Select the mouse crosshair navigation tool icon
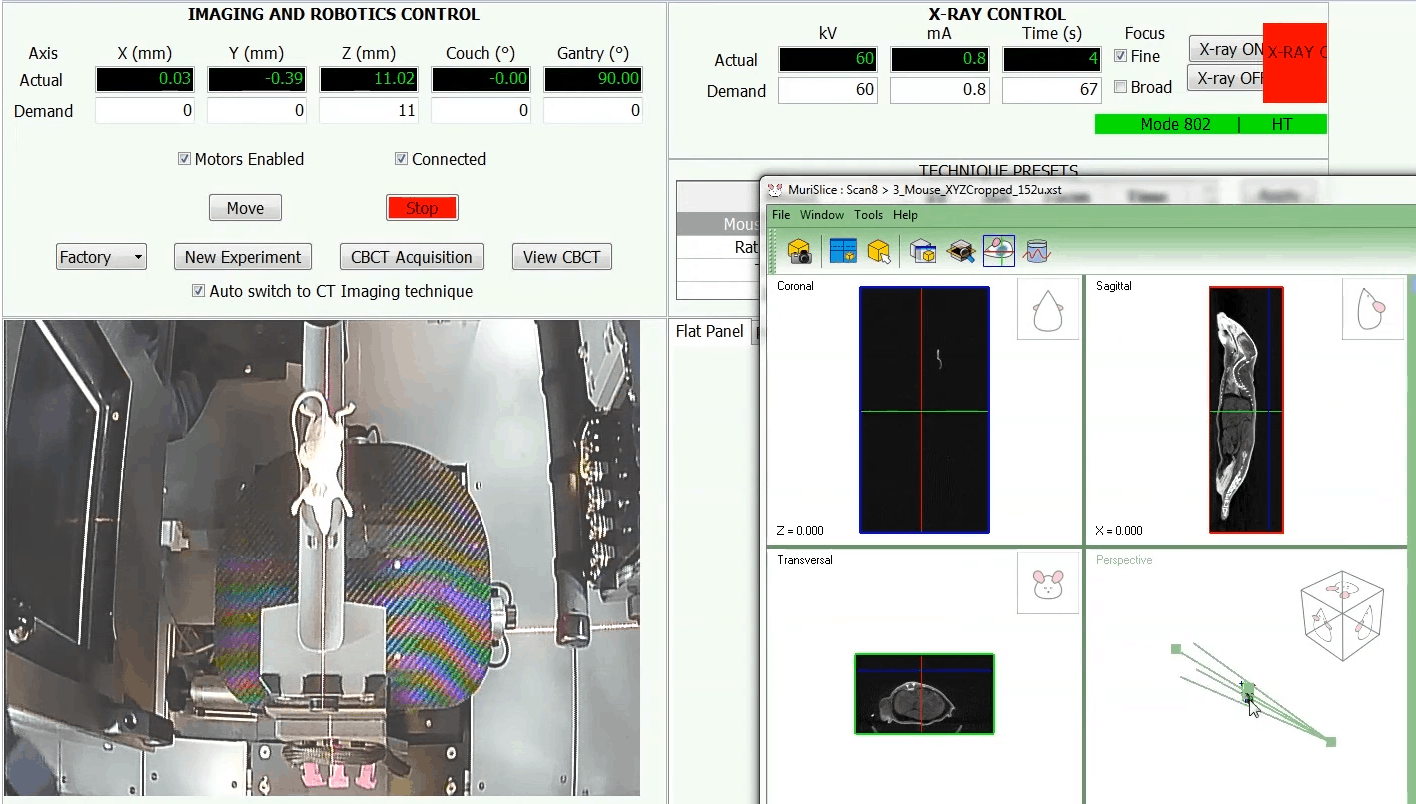The height and width of the screenshot is (804, 1416). (999, 250)
